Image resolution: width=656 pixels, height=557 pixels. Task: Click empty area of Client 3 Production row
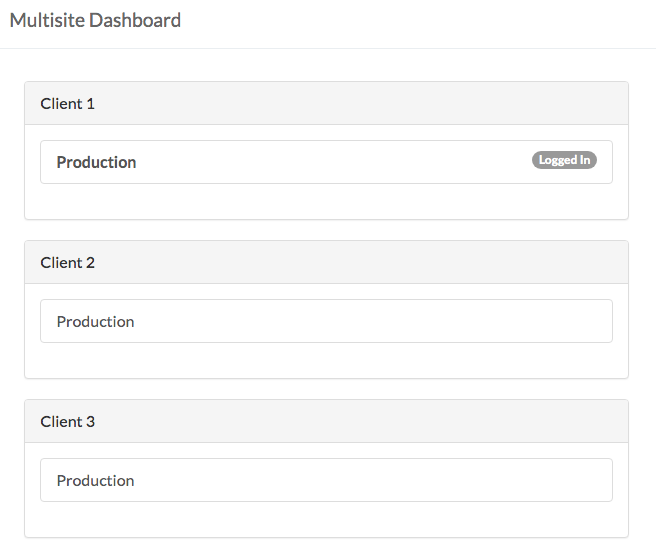pos(400,480)
